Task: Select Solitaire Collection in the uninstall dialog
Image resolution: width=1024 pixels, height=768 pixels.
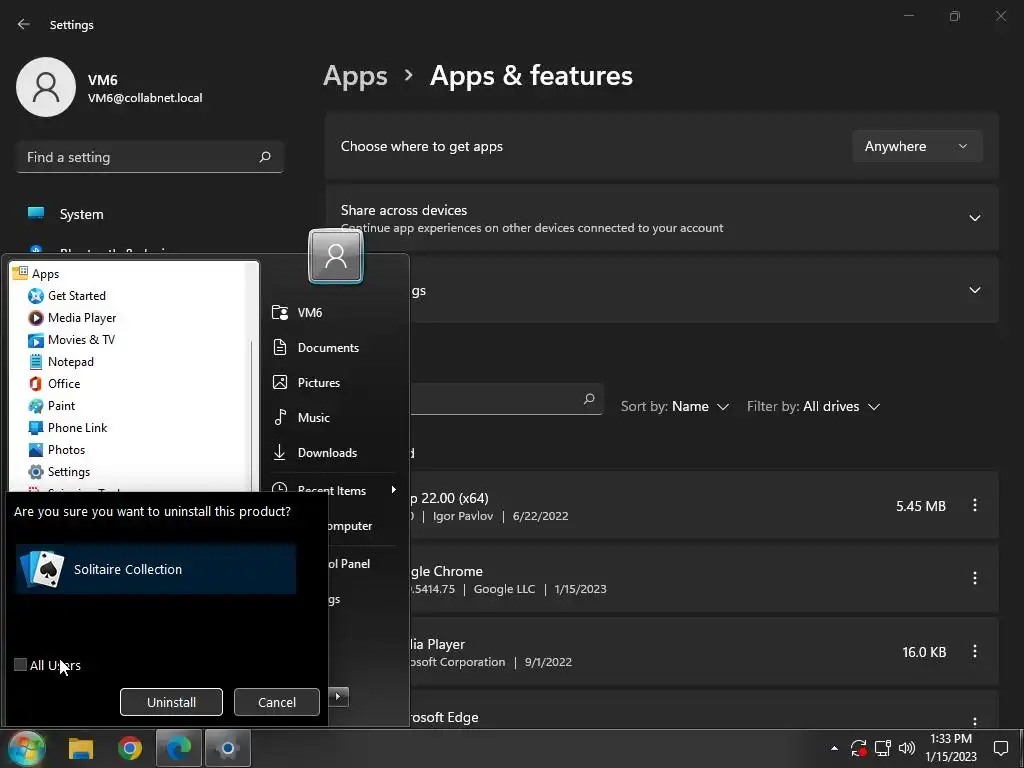Action: click(155, 569)
